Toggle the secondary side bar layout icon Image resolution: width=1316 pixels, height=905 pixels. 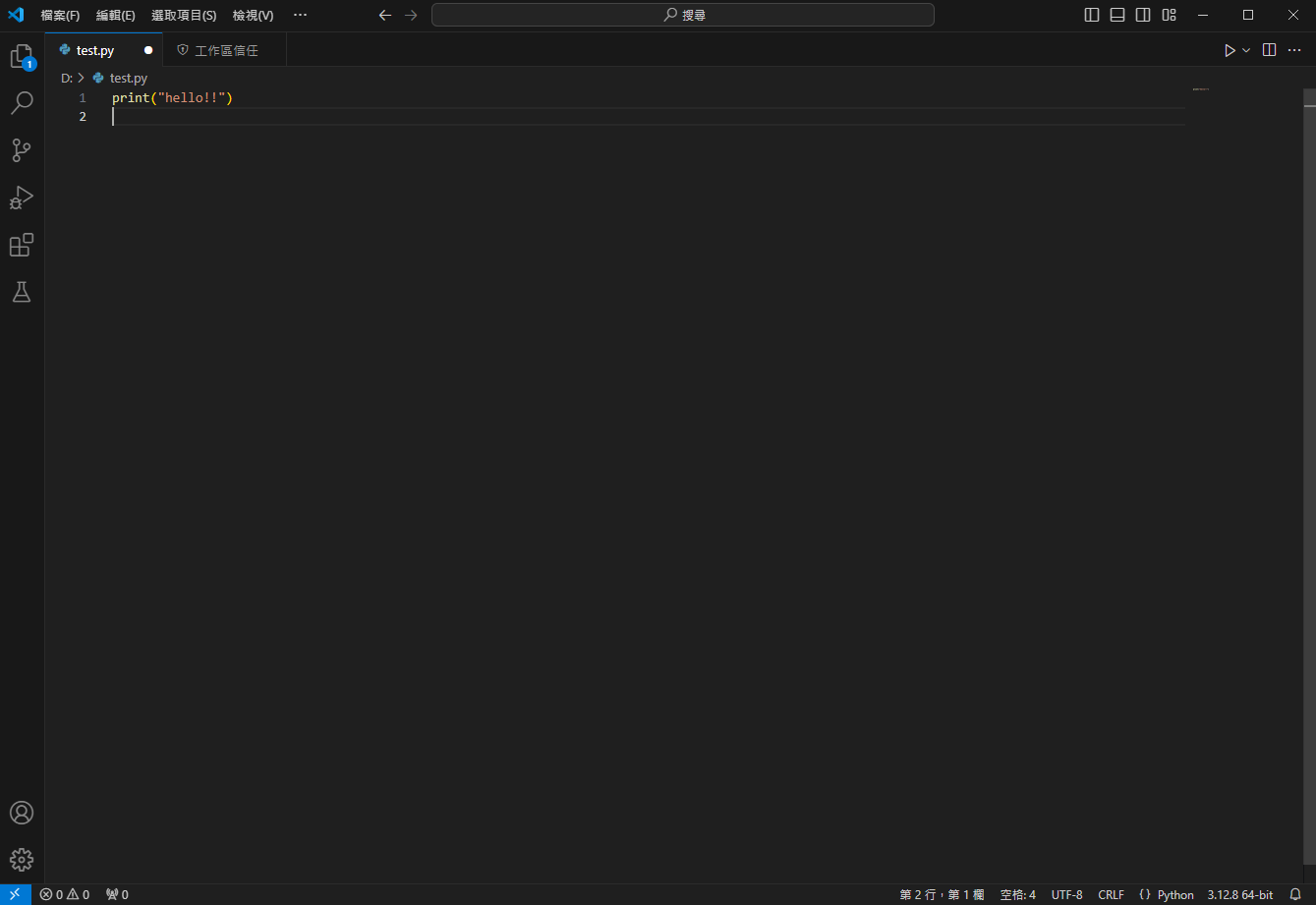coord(1142,15)
